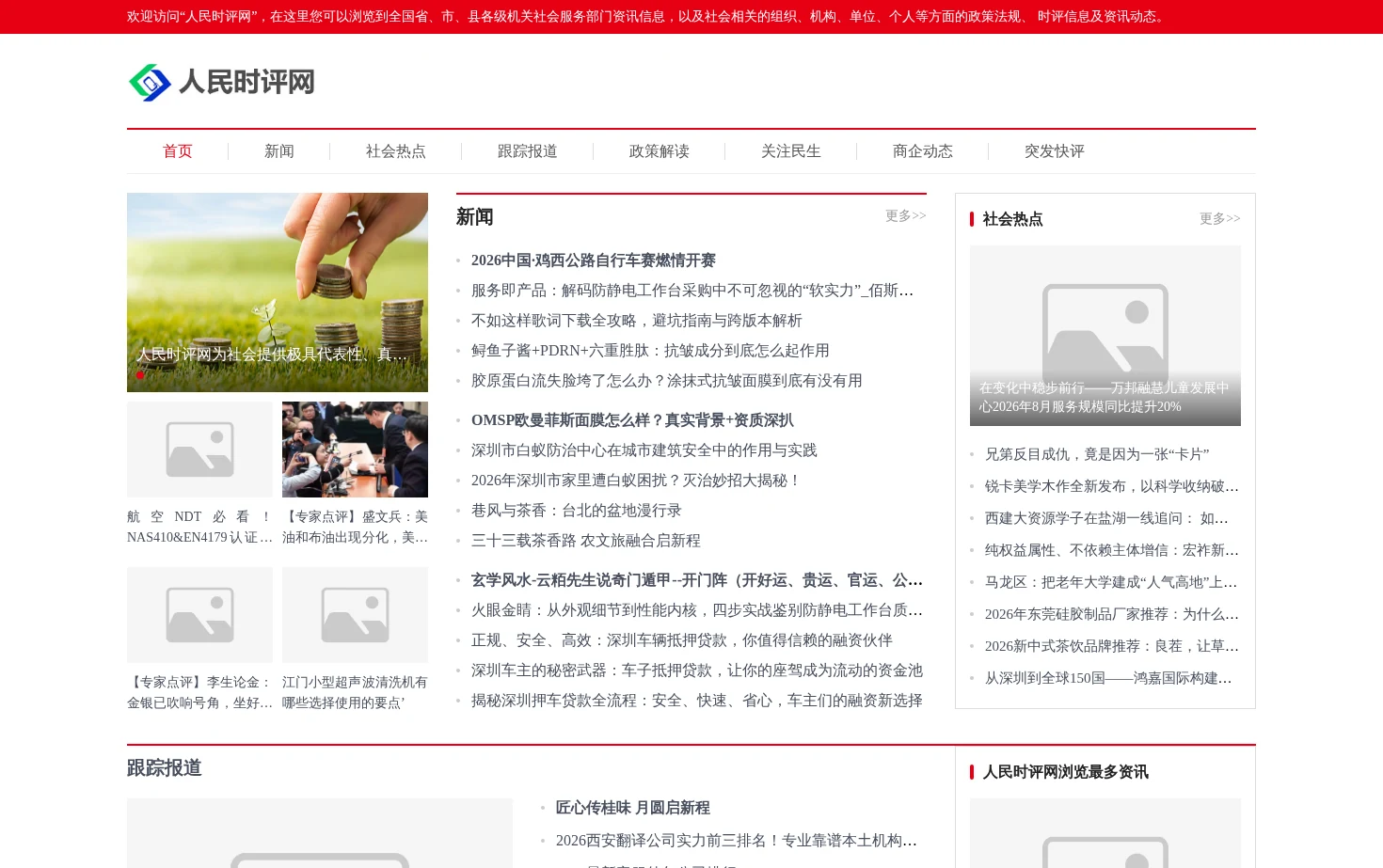Open the 首页 navigation tab
1383x868 pixels.
[178, 151]
